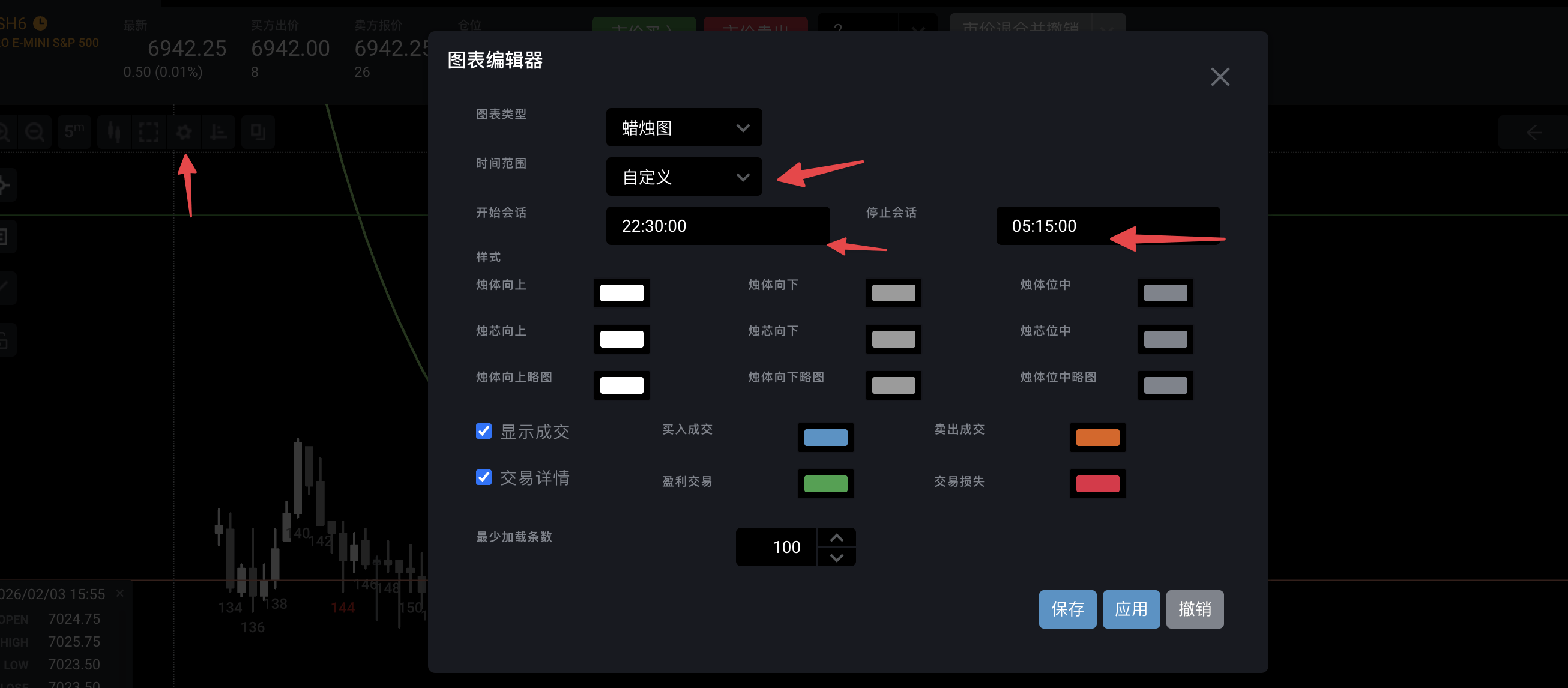Click the axis scale toolbar icon
This screenshot has height=688, width=1568.
click(x=218, y=131)
